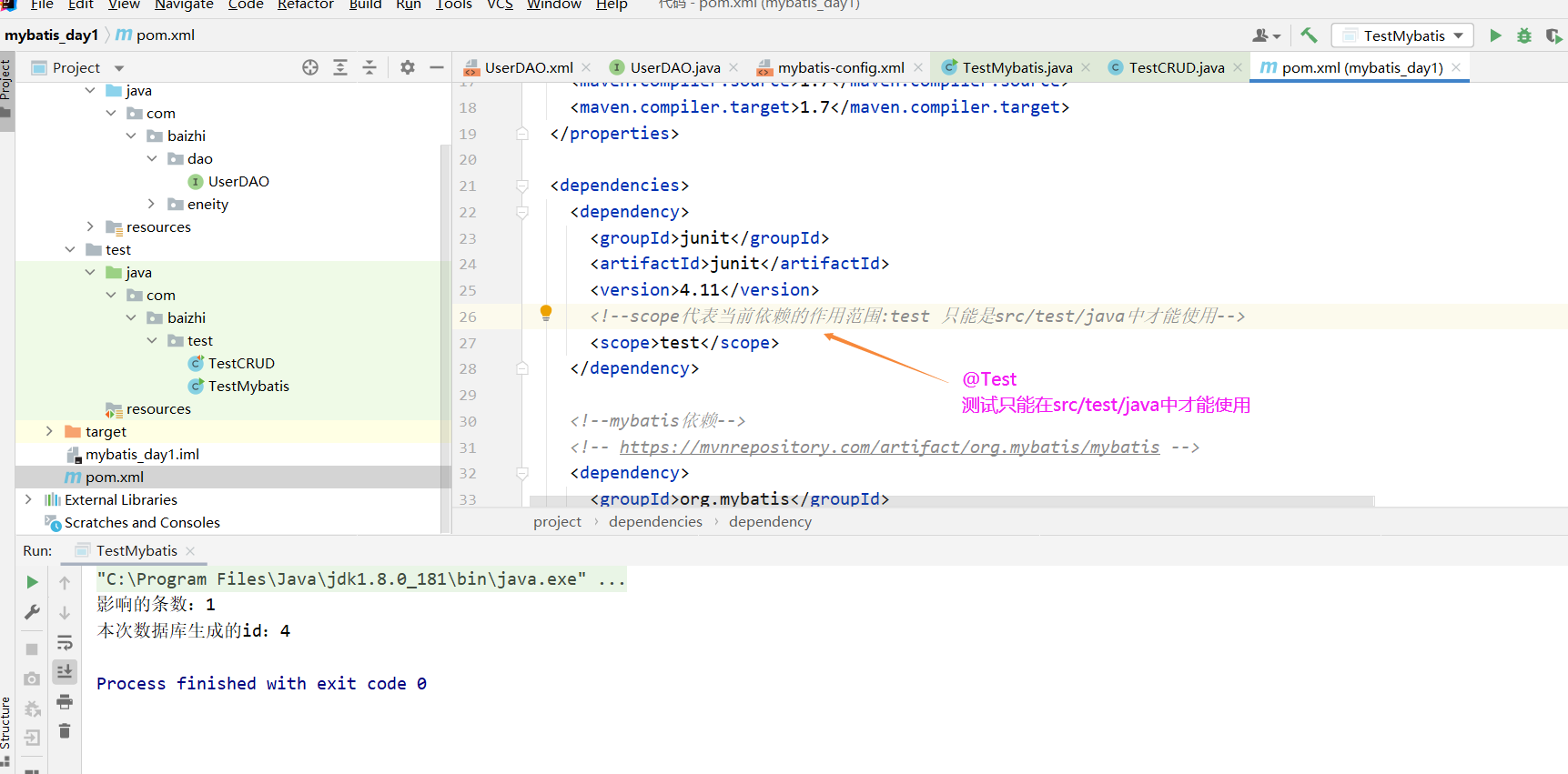This screenshot has width=1568, height=774.
Task: Expand the target folder
Action: (x=50, y=431)
